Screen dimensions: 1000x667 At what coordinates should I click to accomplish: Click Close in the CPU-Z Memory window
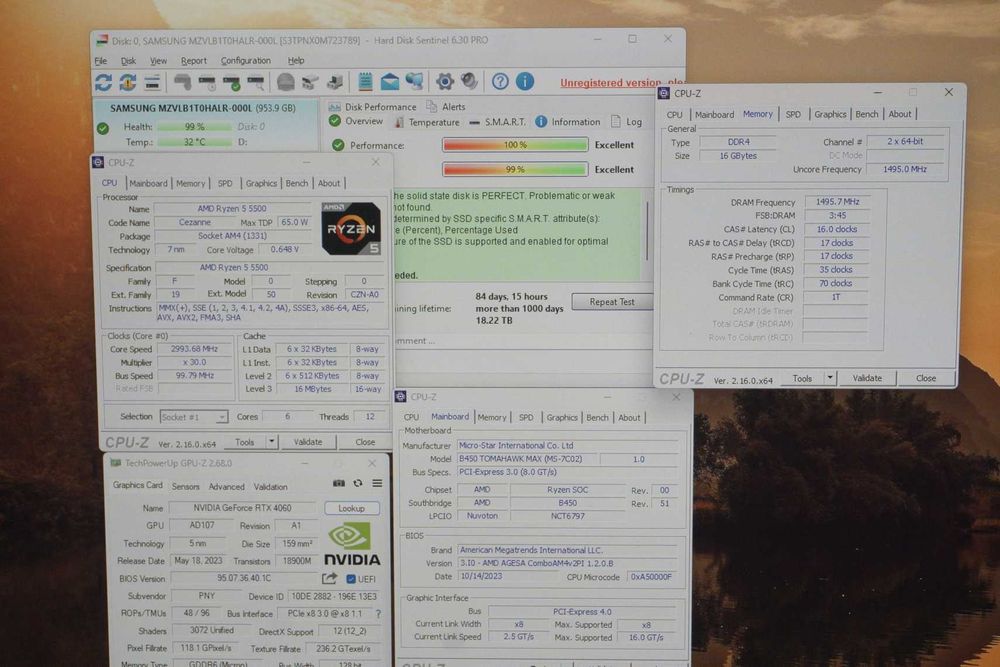click(926, 378)
